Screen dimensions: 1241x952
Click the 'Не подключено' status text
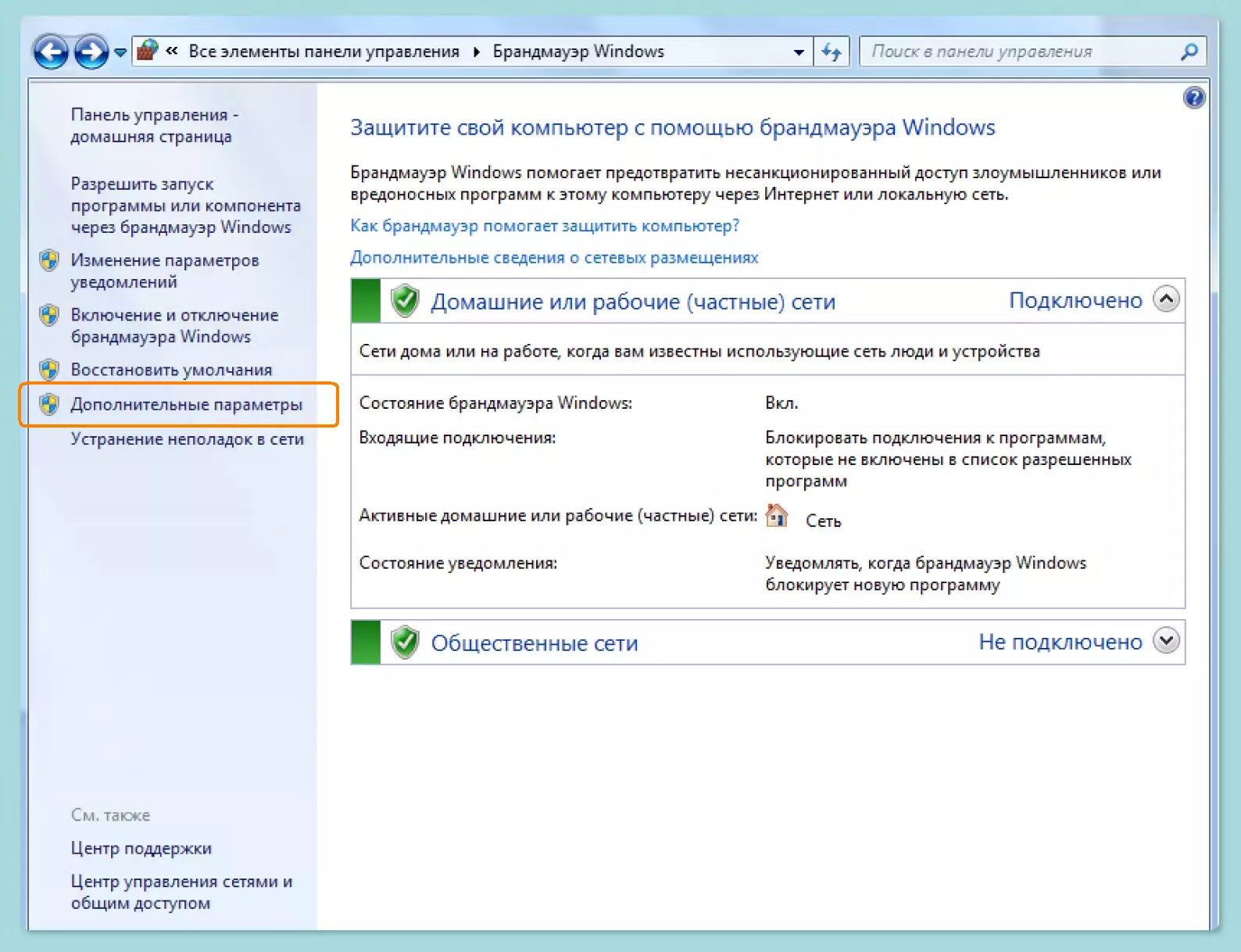(x=1060, y=642)
